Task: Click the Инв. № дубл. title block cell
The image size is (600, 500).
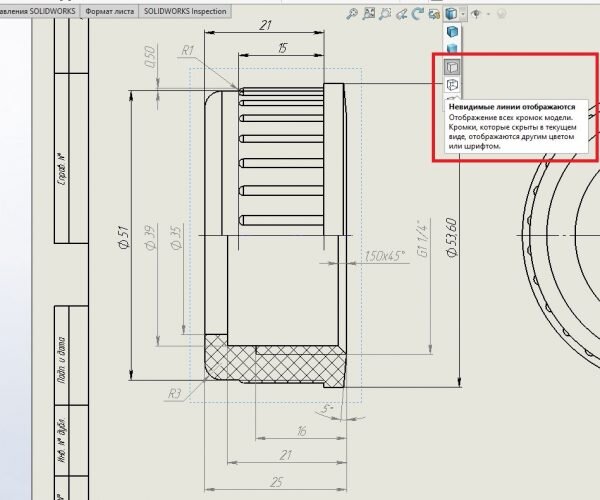Action: pyautogui.click(x=62, y=441)
